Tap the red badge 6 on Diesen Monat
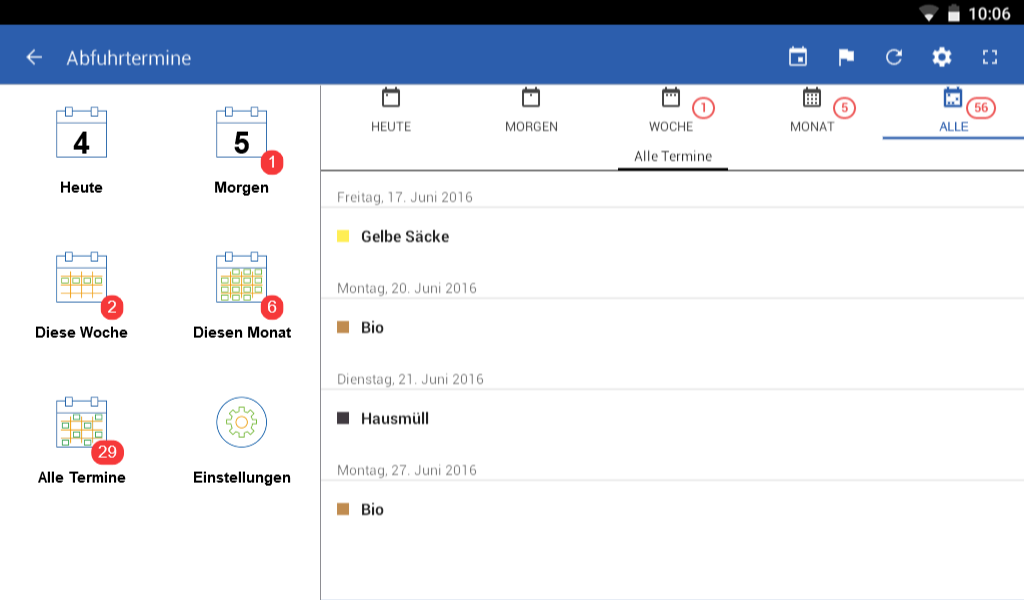 pos(272,308)
